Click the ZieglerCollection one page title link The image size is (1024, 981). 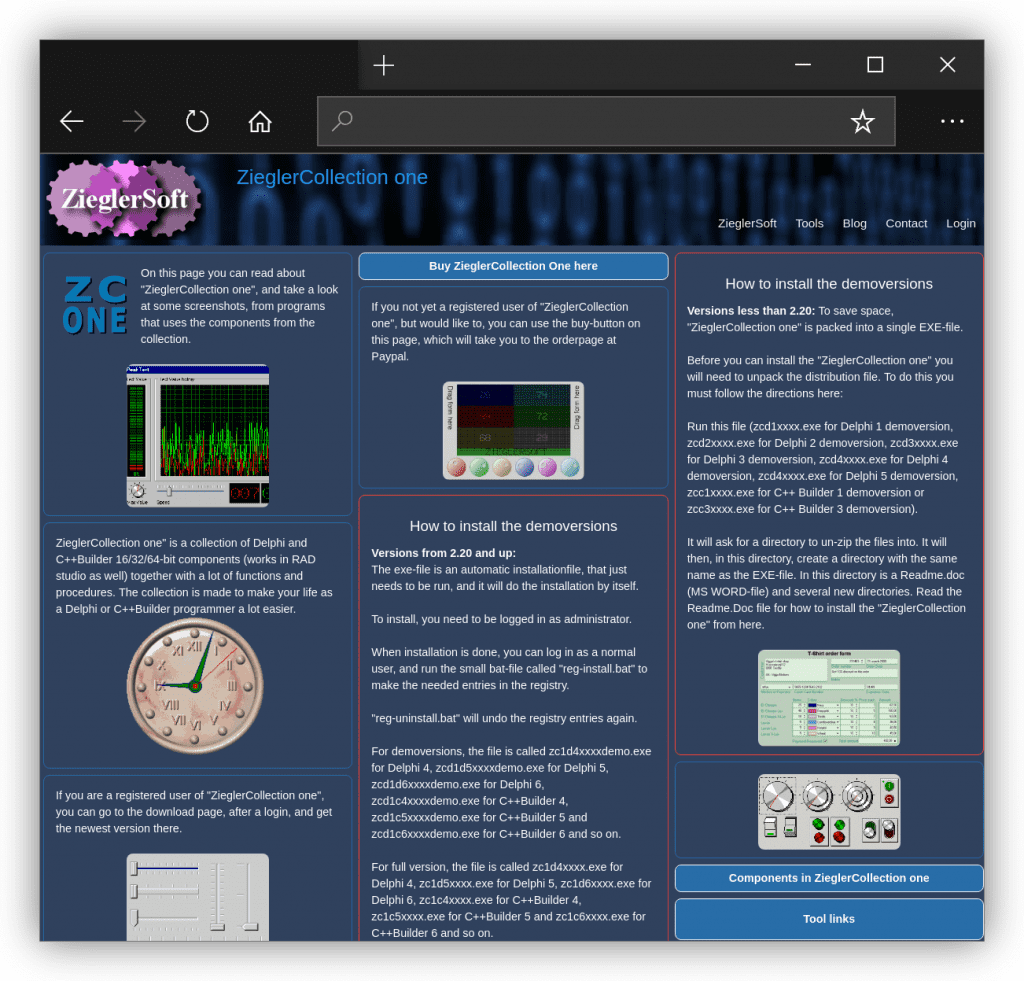point(332,177)
